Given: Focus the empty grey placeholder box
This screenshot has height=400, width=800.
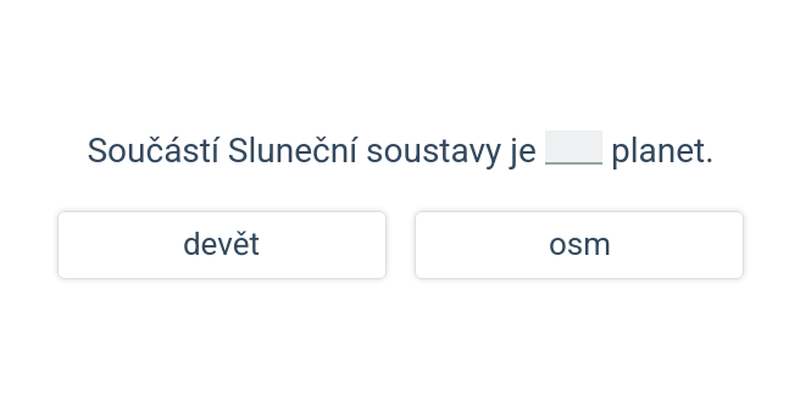Looking at the screenshot, I should tap(574, 148).
